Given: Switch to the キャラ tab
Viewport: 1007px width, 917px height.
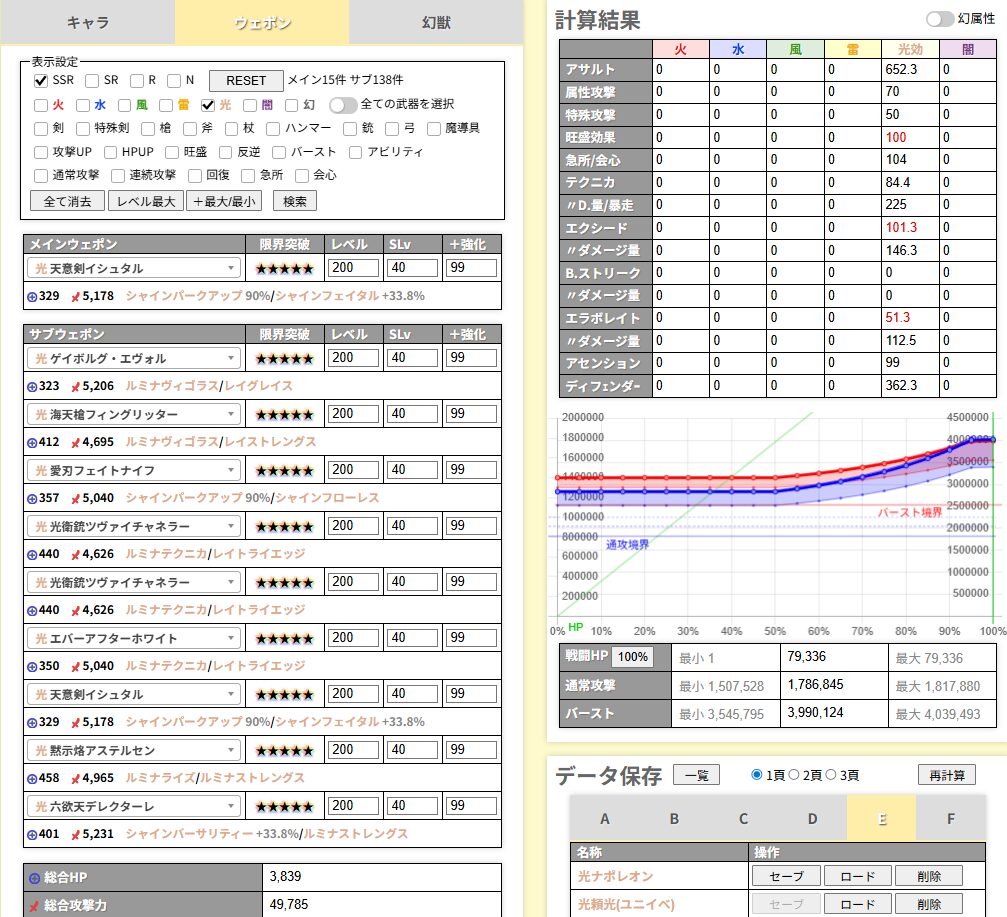Looking at the screenshot, I should [87, 22].
